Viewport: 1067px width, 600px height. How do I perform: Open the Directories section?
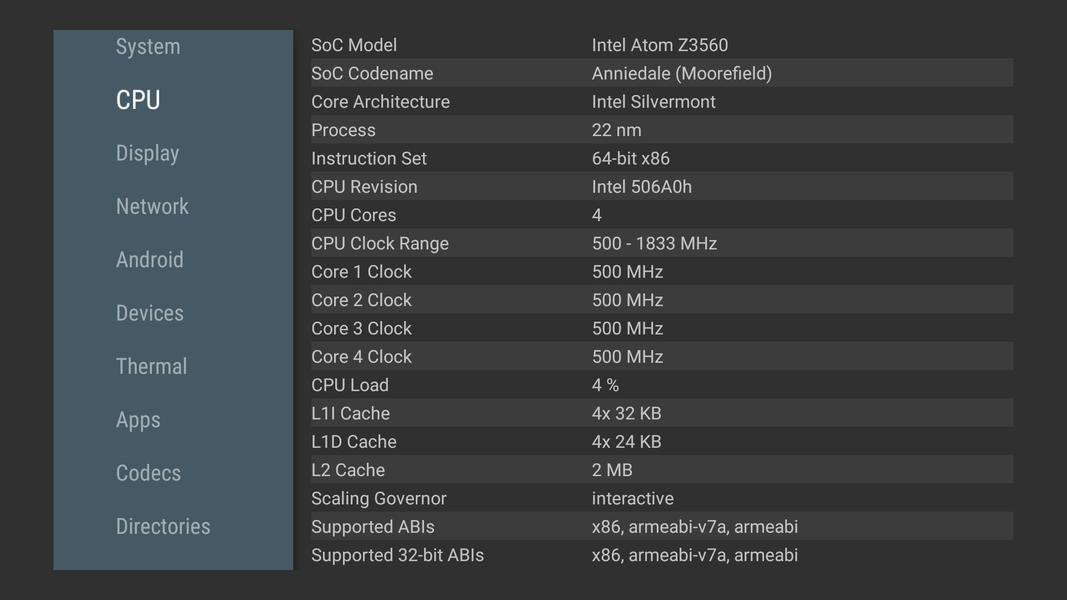(163, 526)
